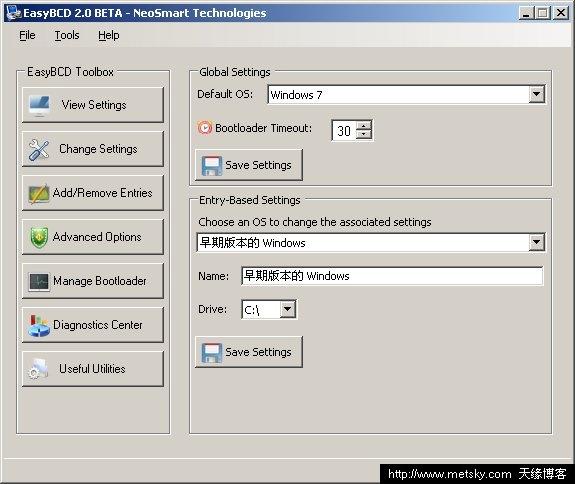The width and height of the screenshot is (575, 484).
Task: Save the Global Settings
Action: pos(249,165)
